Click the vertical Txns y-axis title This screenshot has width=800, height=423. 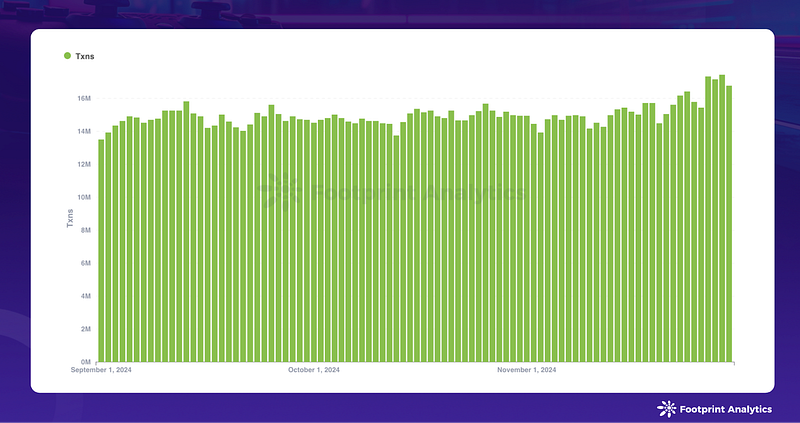point(70,218)
